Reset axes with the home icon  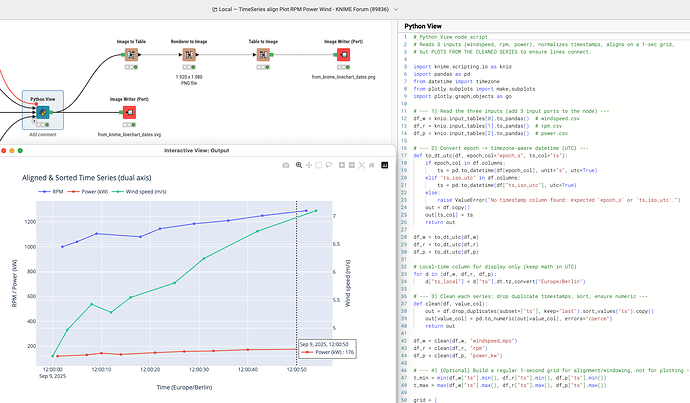371,164
